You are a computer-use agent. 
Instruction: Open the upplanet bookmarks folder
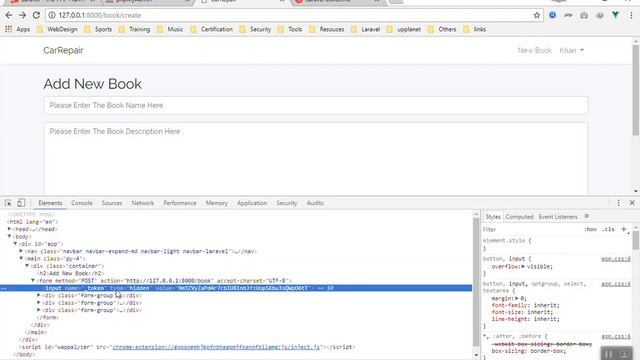coord(404,29)
